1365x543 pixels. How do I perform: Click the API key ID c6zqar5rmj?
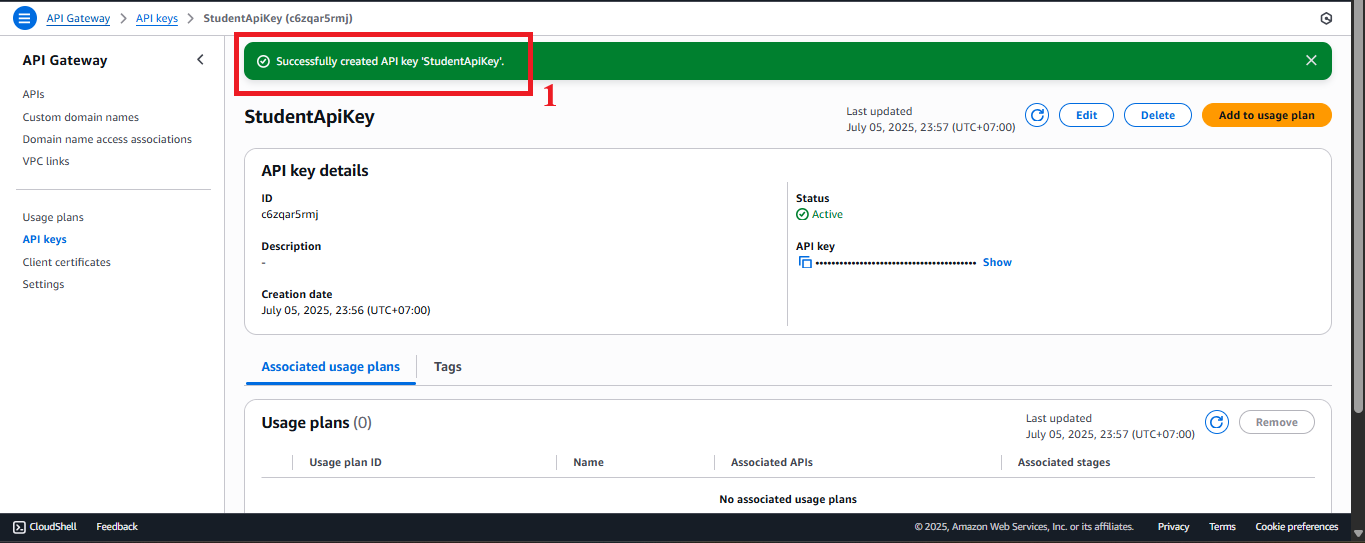[290, 214]
